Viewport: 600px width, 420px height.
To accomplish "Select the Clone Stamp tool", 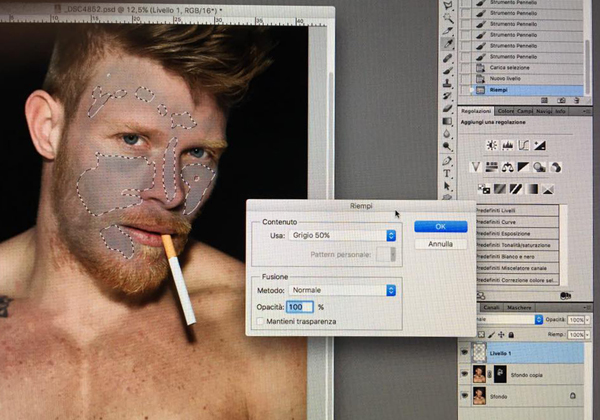I will pos(447,83).
